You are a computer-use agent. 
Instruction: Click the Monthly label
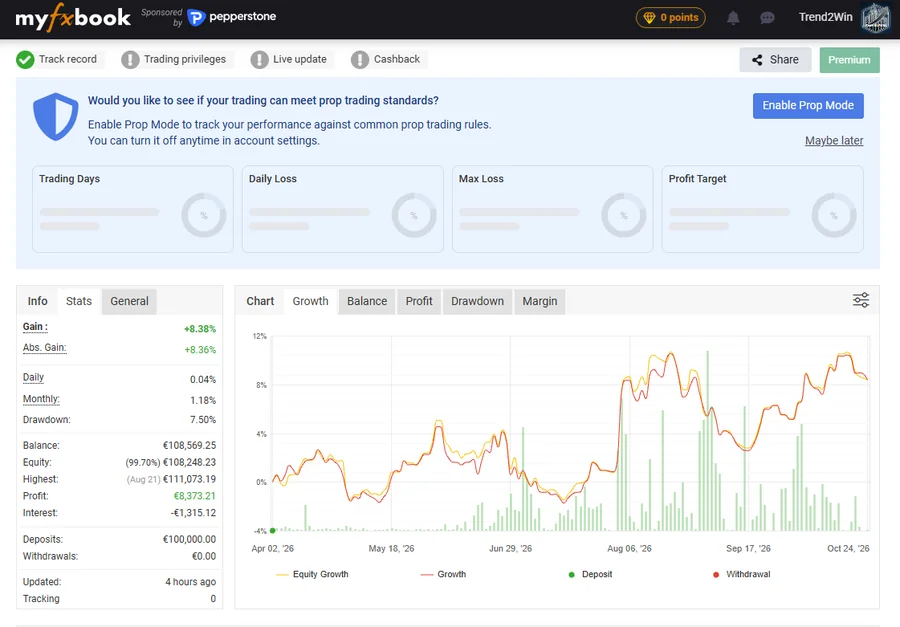41,399
